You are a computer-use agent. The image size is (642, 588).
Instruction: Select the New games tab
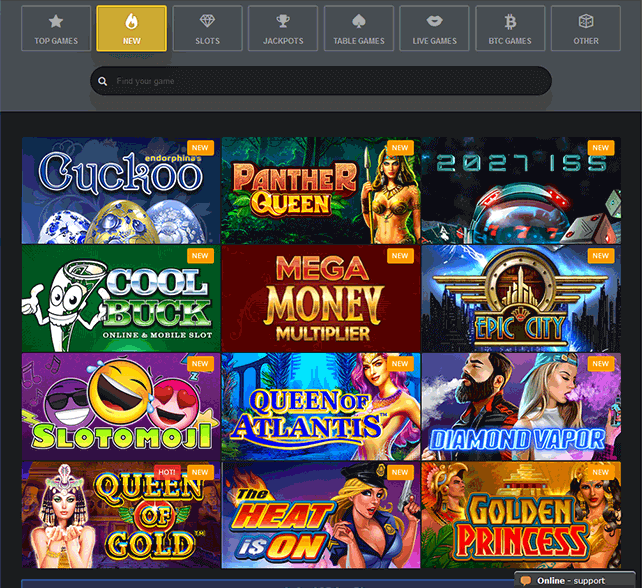click(x=131, y=29)
